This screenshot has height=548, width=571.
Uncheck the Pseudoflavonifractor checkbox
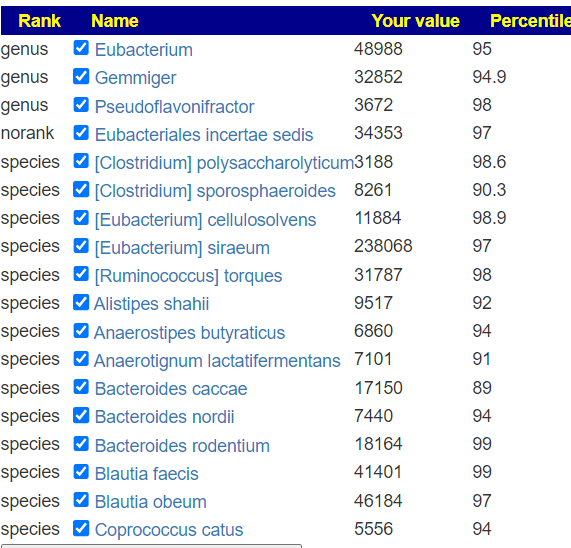(x=81, y=105)
